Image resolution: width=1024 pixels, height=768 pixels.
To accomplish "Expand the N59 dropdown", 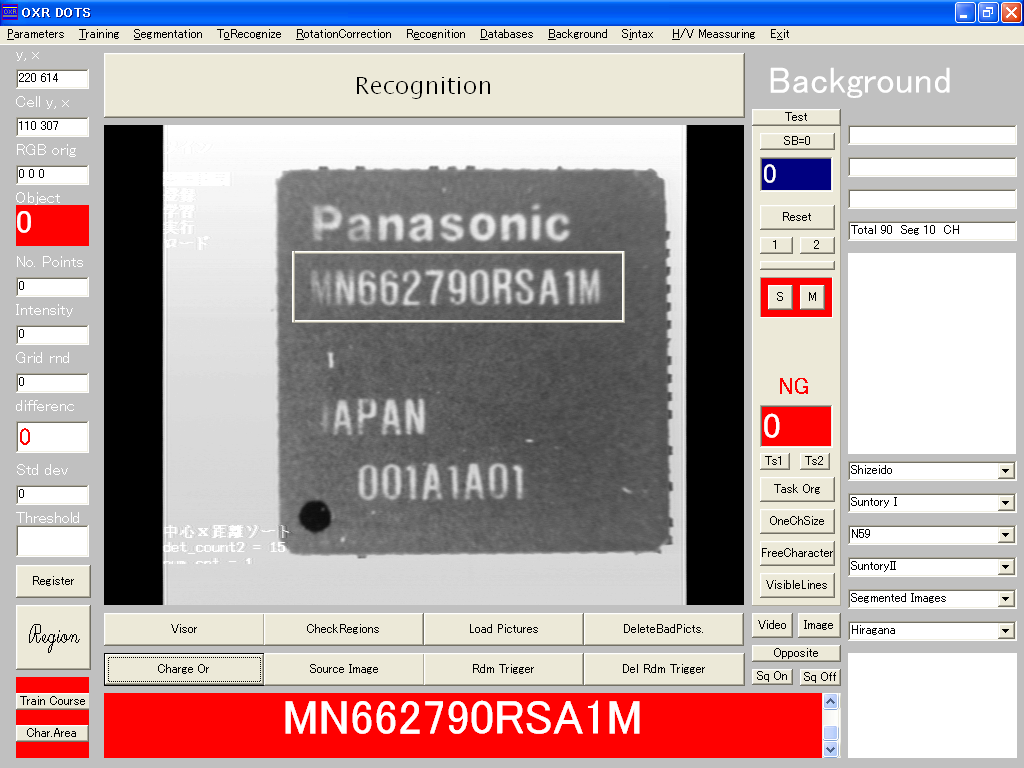I will pyautogui.click(x=1006, y=535).
